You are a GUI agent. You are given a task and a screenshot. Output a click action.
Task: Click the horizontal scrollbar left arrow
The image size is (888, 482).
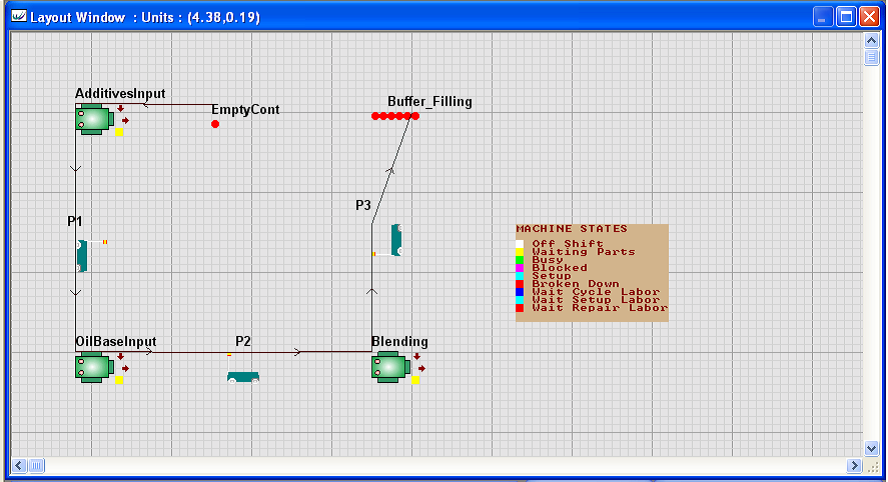17,465
